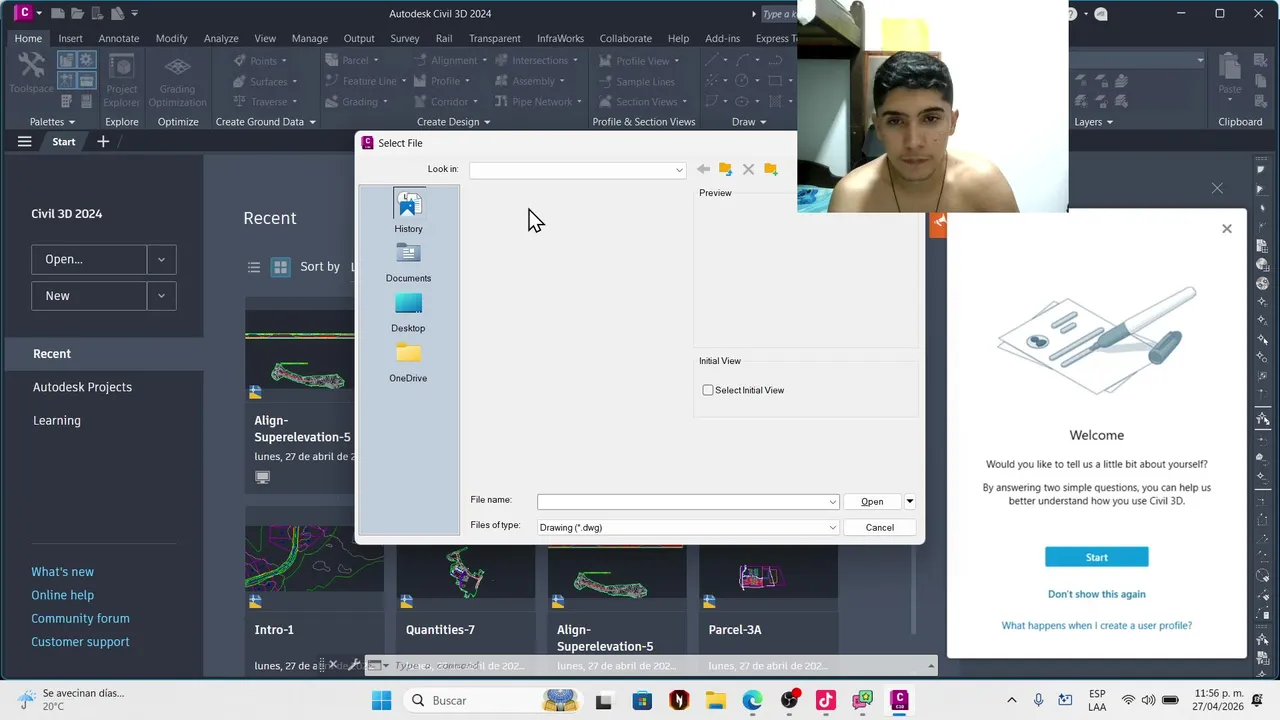Image resolution: width=1280 pixels, height=720 pixels.
Task: Click the Open button in Select File dialog
Action: tap(872, 502)
